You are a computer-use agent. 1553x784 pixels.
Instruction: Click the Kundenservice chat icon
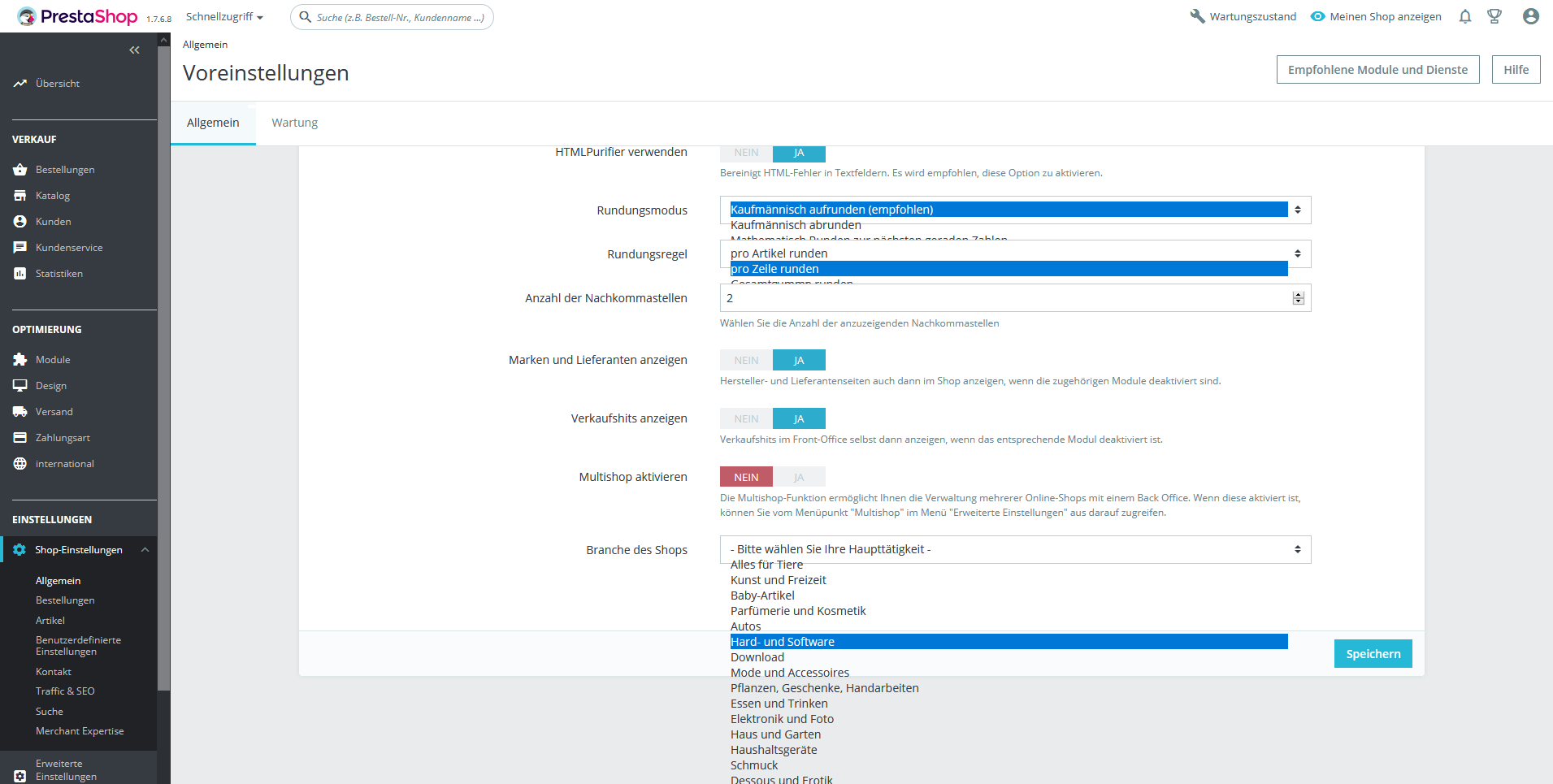pos(20,248)
